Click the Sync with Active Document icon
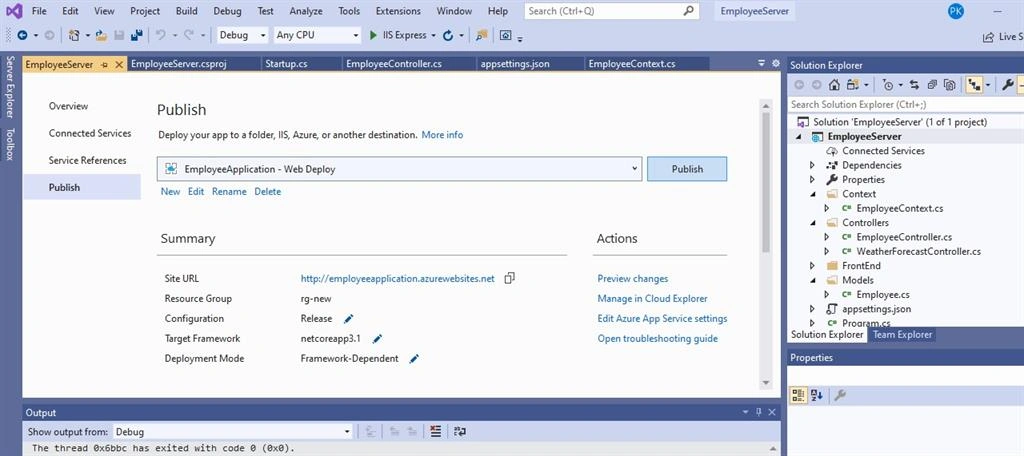Screen dimensions: 1024x456 click(914, 85)
